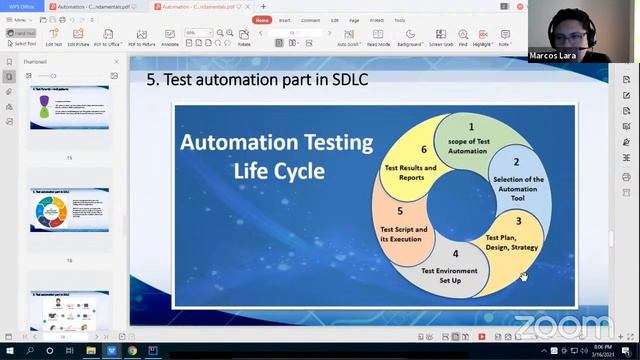Click the Edit Picture tool icon
Screen dimensions: 640x360
(78, 34)
